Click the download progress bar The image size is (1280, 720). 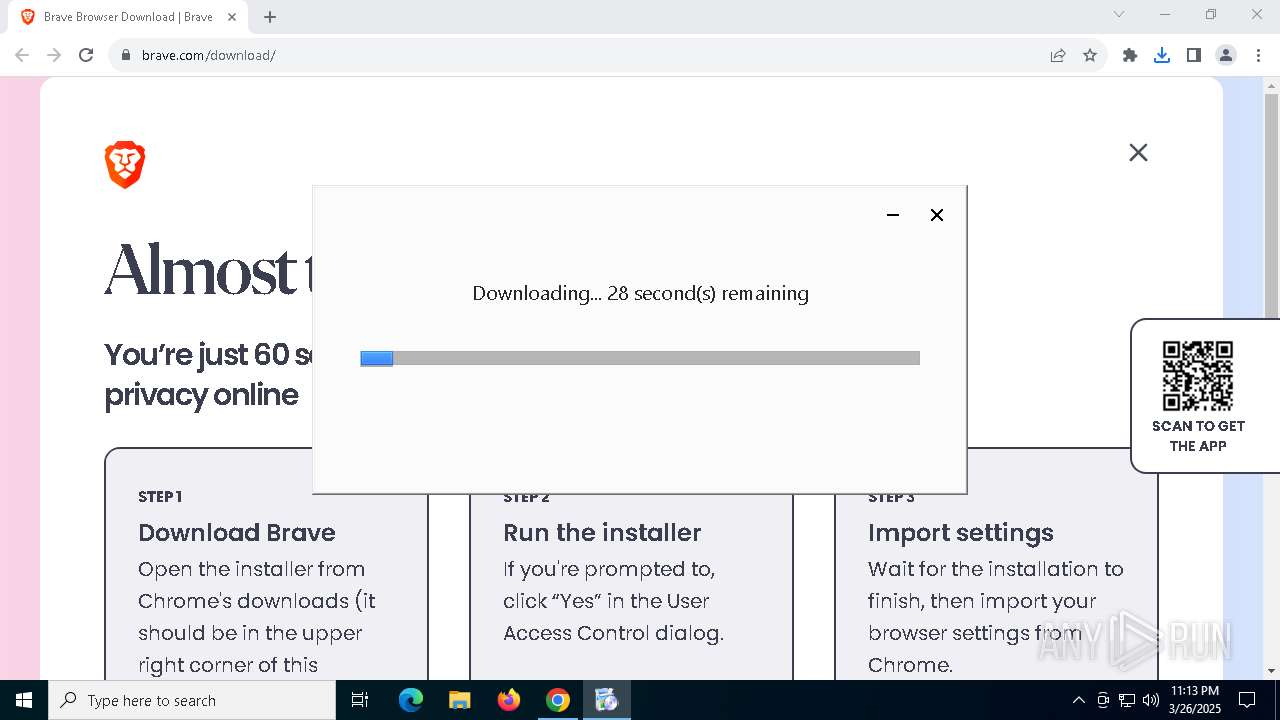coord(640,358)
